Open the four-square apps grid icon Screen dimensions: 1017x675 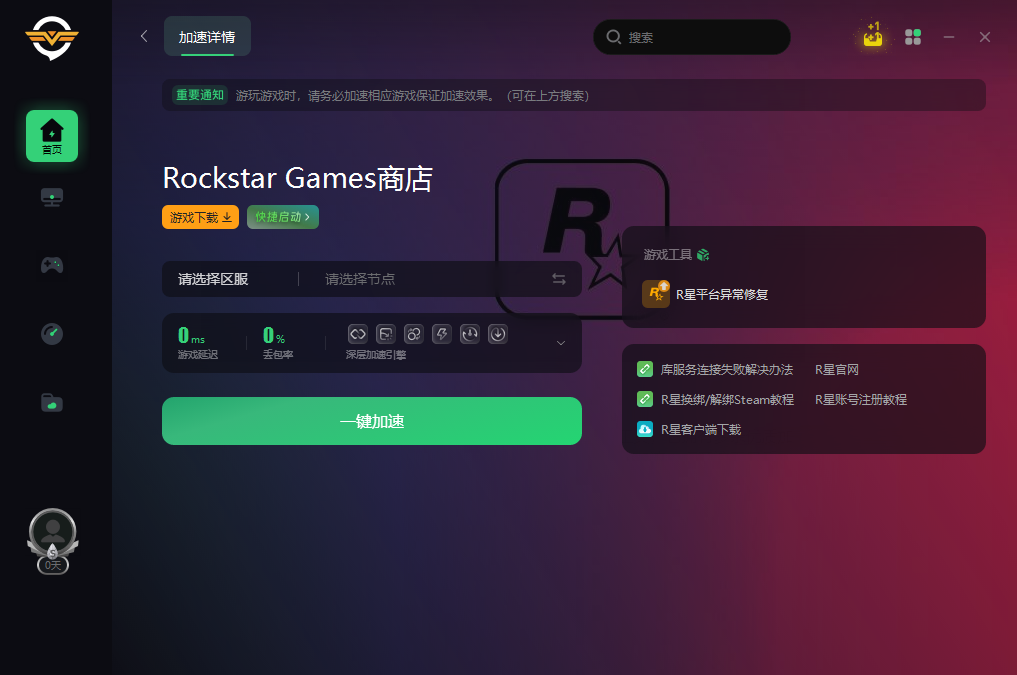pyautogui.click(x=913, y=37)
